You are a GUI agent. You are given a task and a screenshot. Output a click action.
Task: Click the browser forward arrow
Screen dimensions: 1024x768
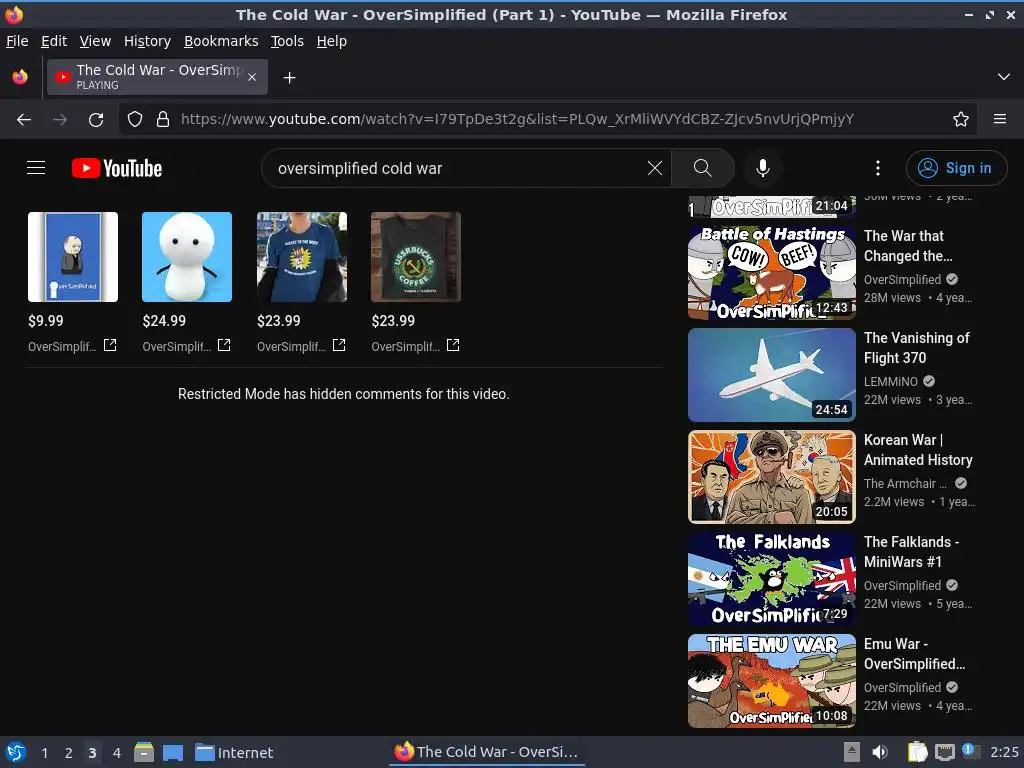coord(60,120)
